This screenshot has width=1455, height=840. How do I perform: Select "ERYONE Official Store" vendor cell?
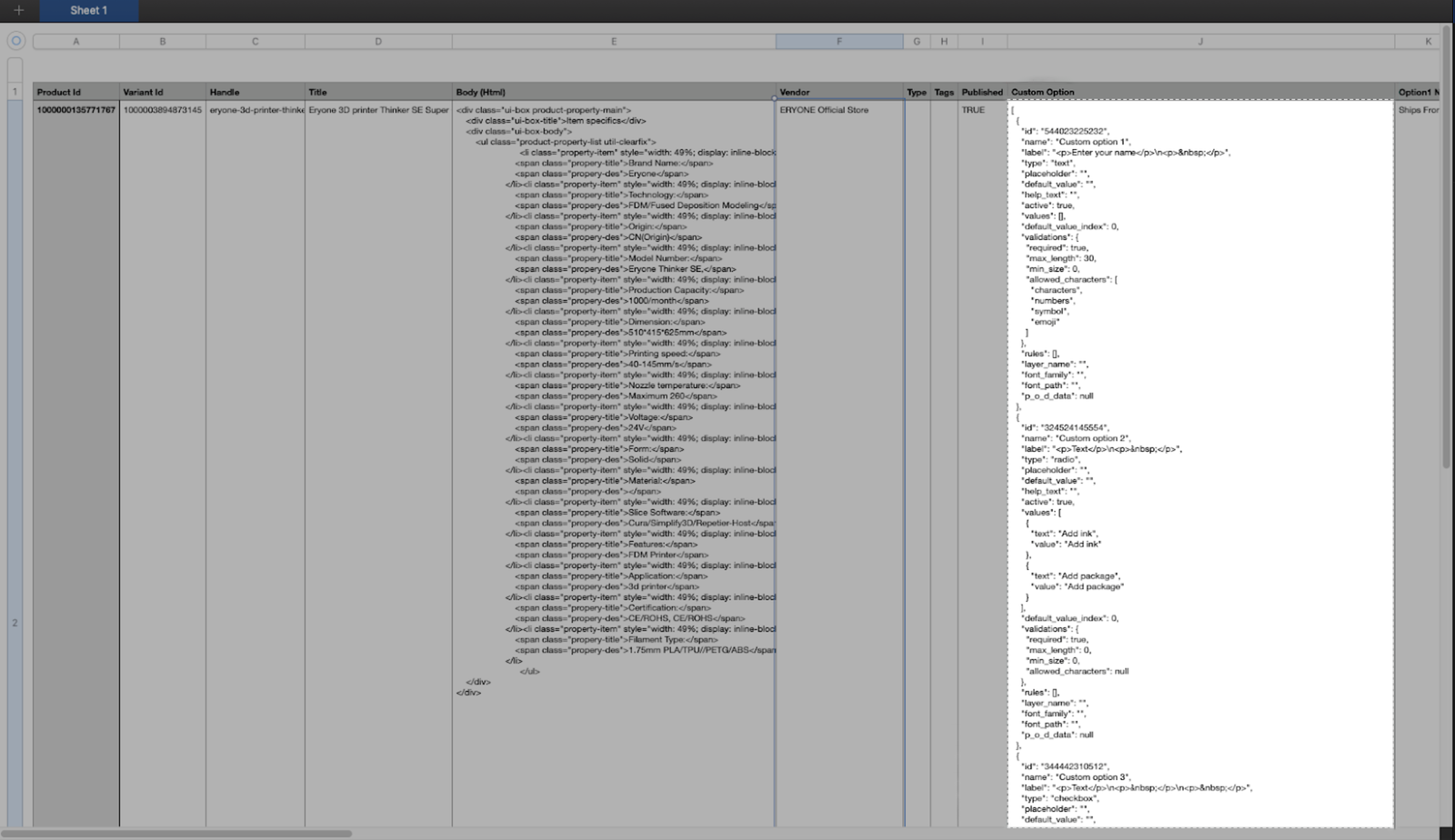(x=839, y=464)
